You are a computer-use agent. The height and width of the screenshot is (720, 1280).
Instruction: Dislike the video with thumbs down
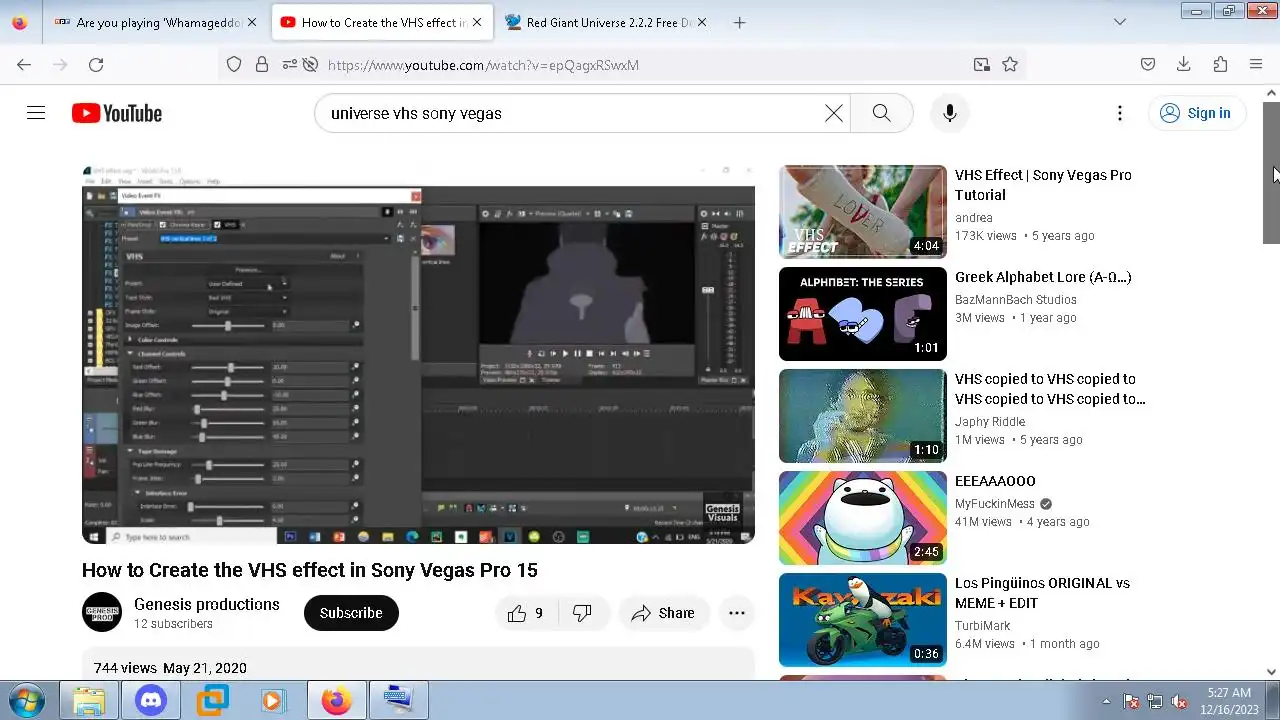point(582,613)
